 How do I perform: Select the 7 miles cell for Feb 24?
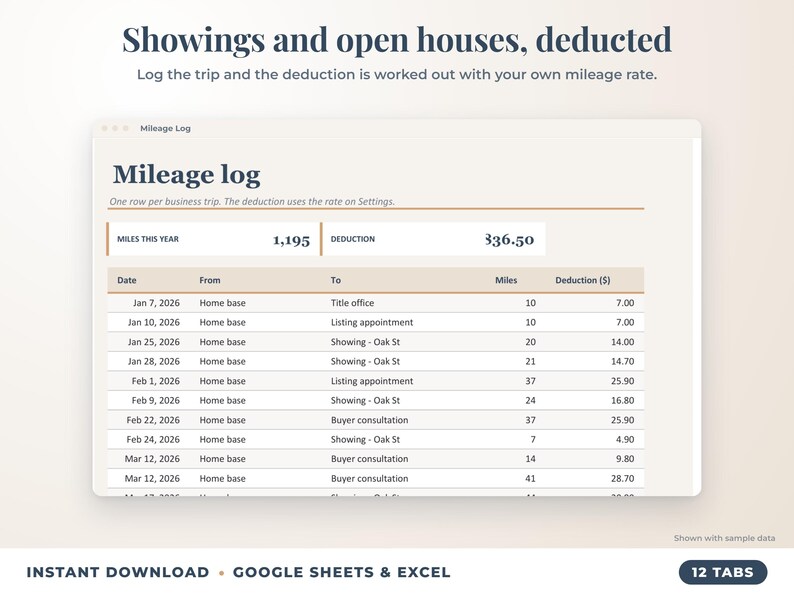click(533, 440)
